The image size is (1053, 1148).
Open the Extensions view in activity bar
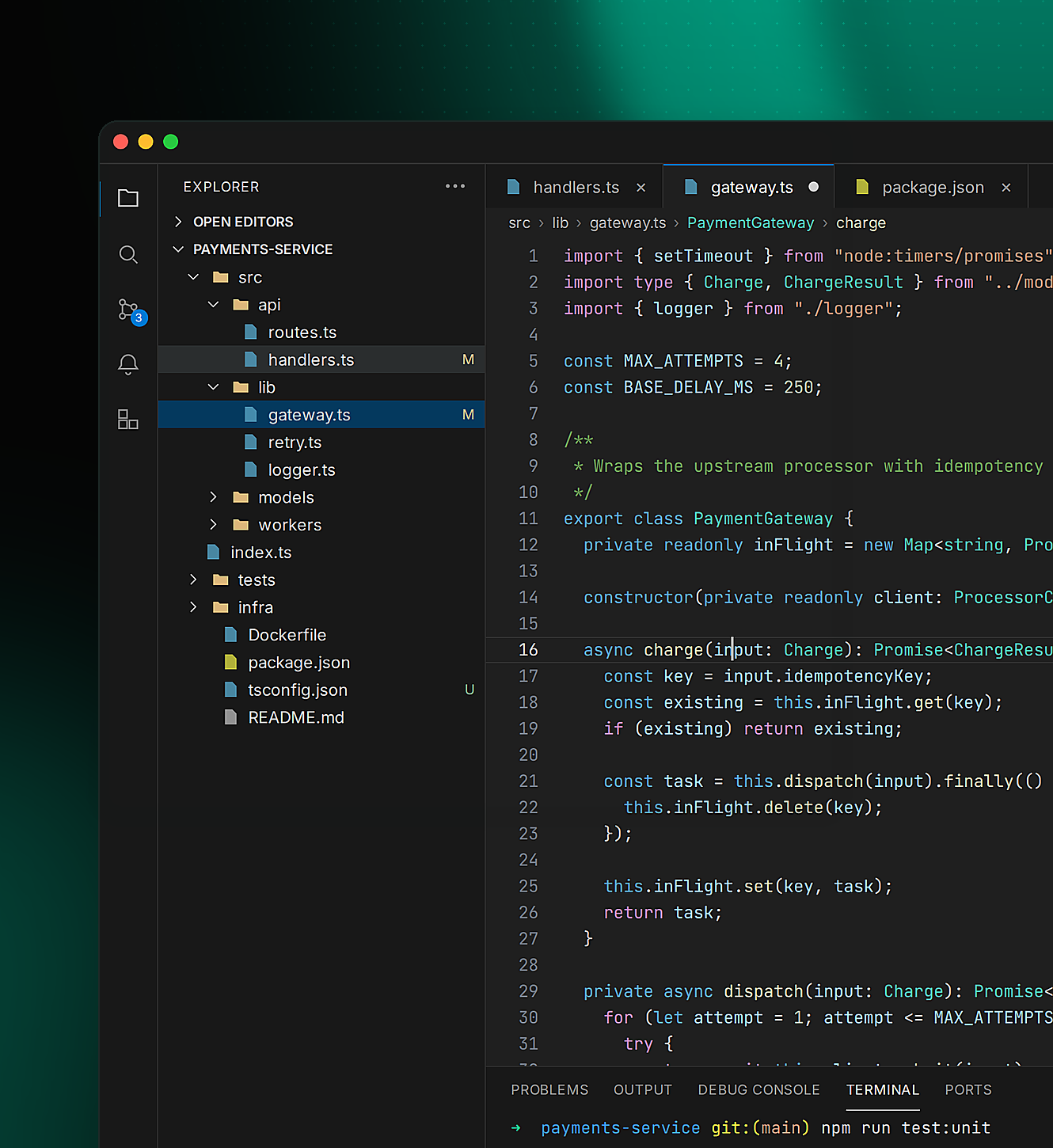(128, 420)
